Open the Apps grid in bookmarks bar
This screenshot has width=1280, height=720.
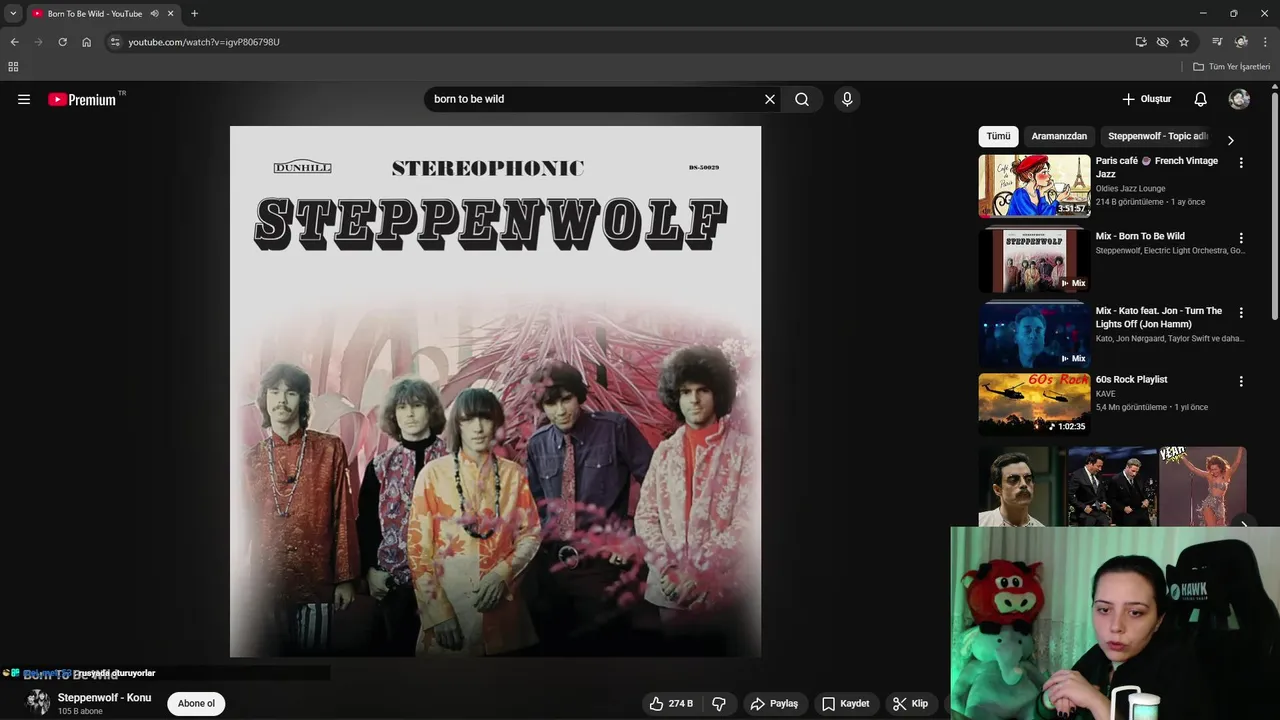click(13, 67)
